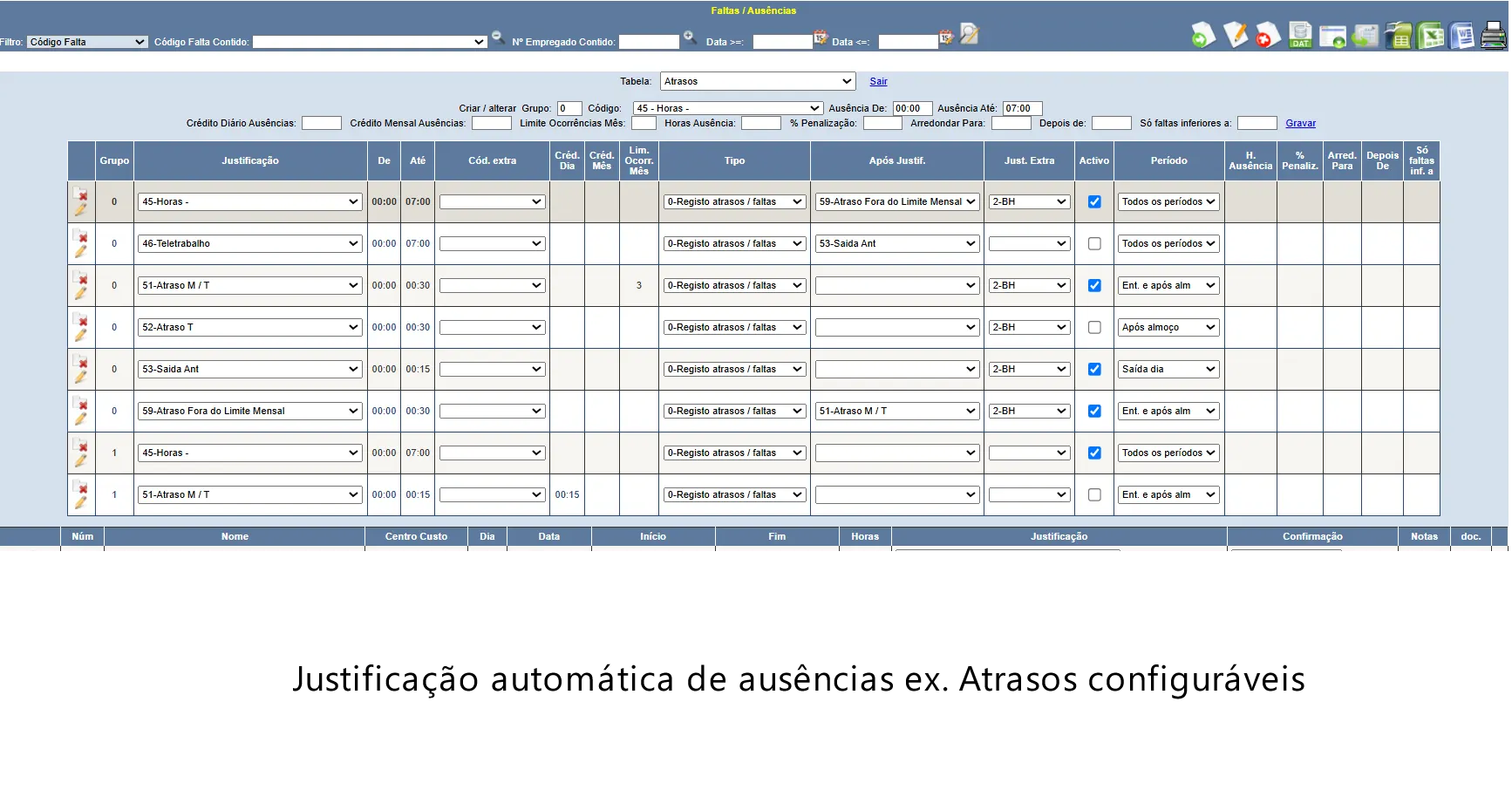Open the Tabela dropdown showing Atrasos

[x=758, y=81]
